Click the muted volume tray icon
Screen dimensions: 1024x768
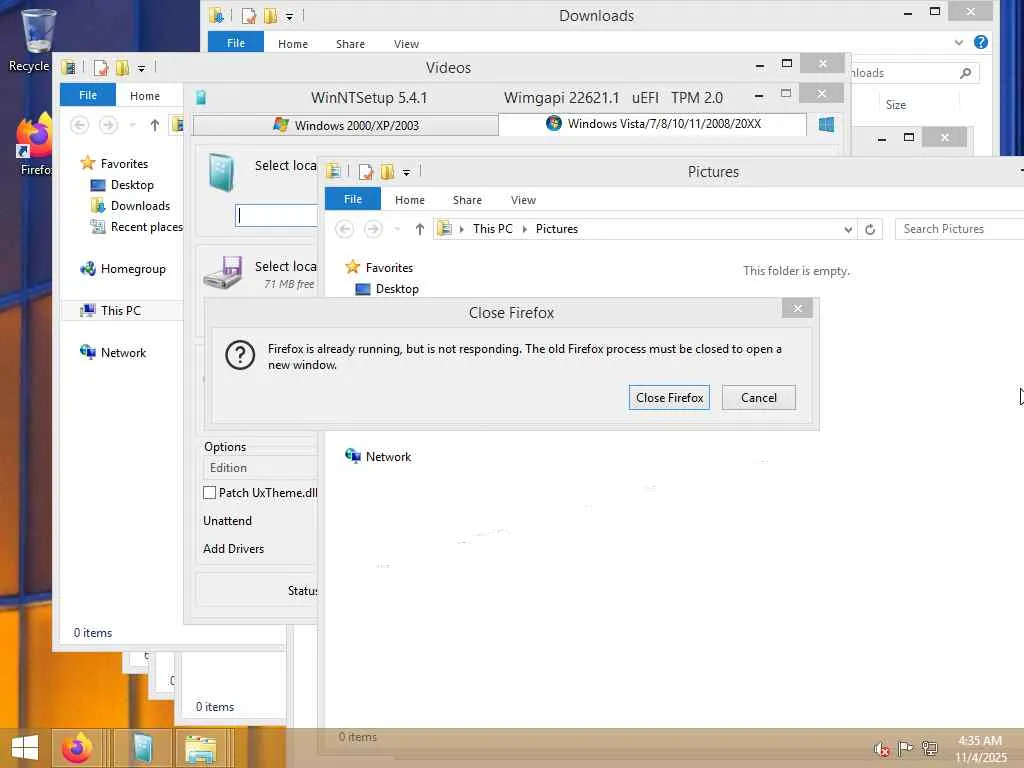point(881,749)
